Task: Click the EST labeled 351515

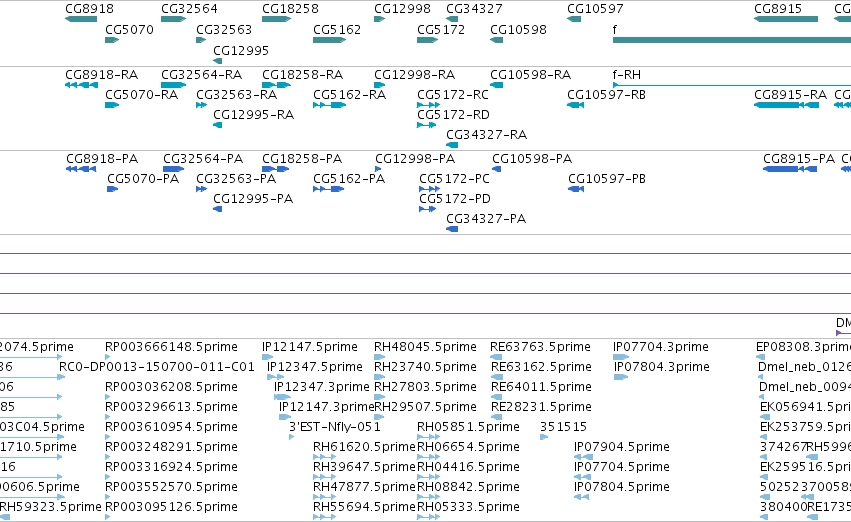Action: coord(563,427)
